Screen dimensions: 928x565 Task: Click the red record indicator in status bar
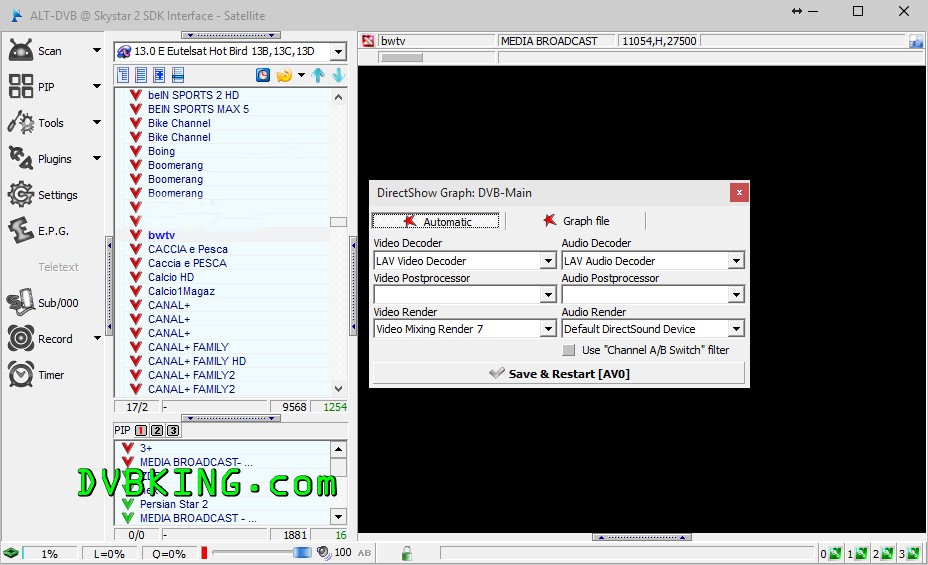click(x=204, y=553)
